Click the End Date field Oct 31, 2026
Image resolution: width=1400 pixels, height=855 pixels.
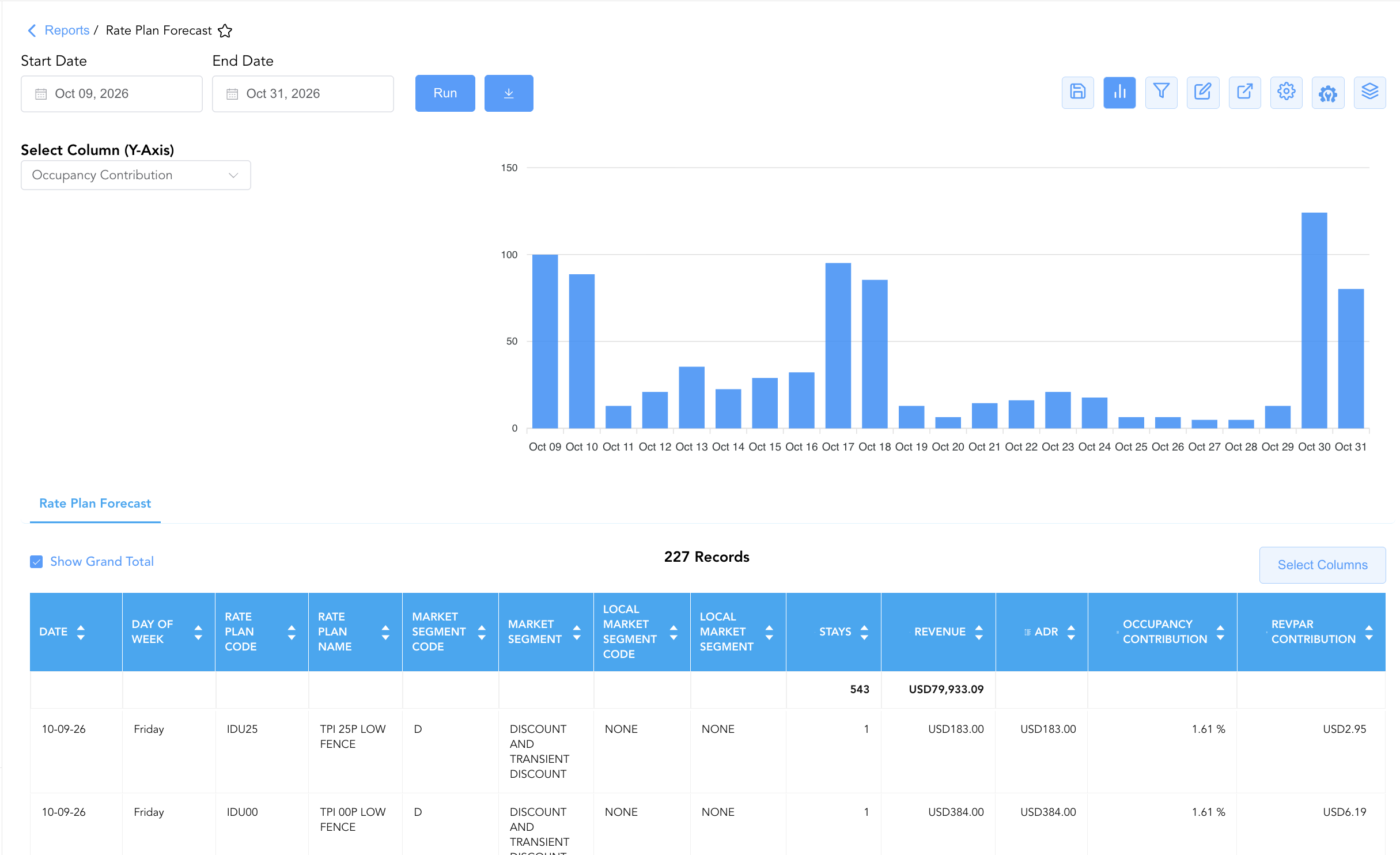[x=303, y=94]
